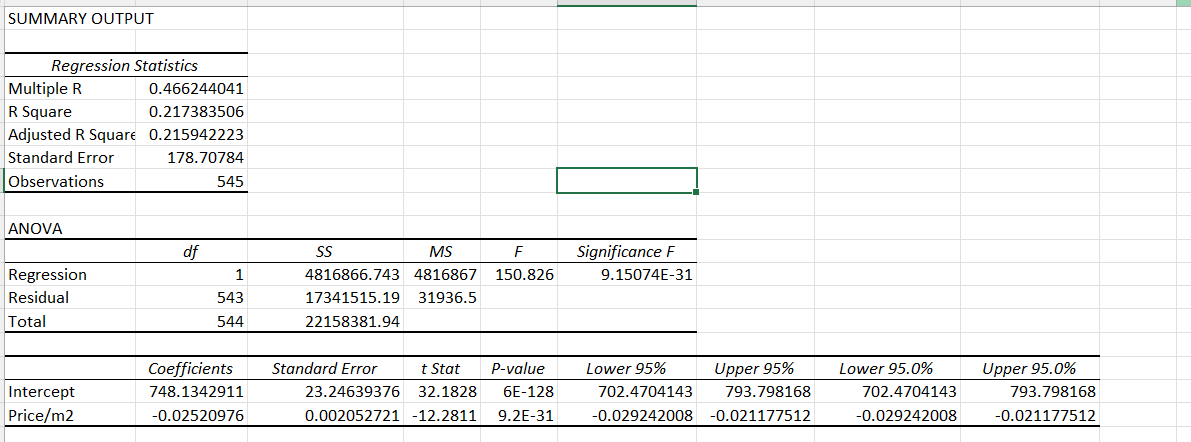
Task: Click the Significance F header
Action: pos(626,251)
